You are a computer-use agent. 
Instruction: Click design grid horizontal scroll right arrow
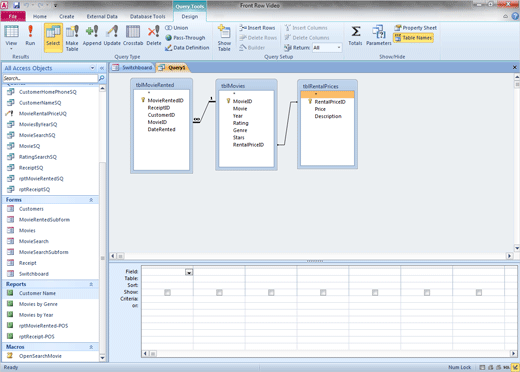(513, 353)
